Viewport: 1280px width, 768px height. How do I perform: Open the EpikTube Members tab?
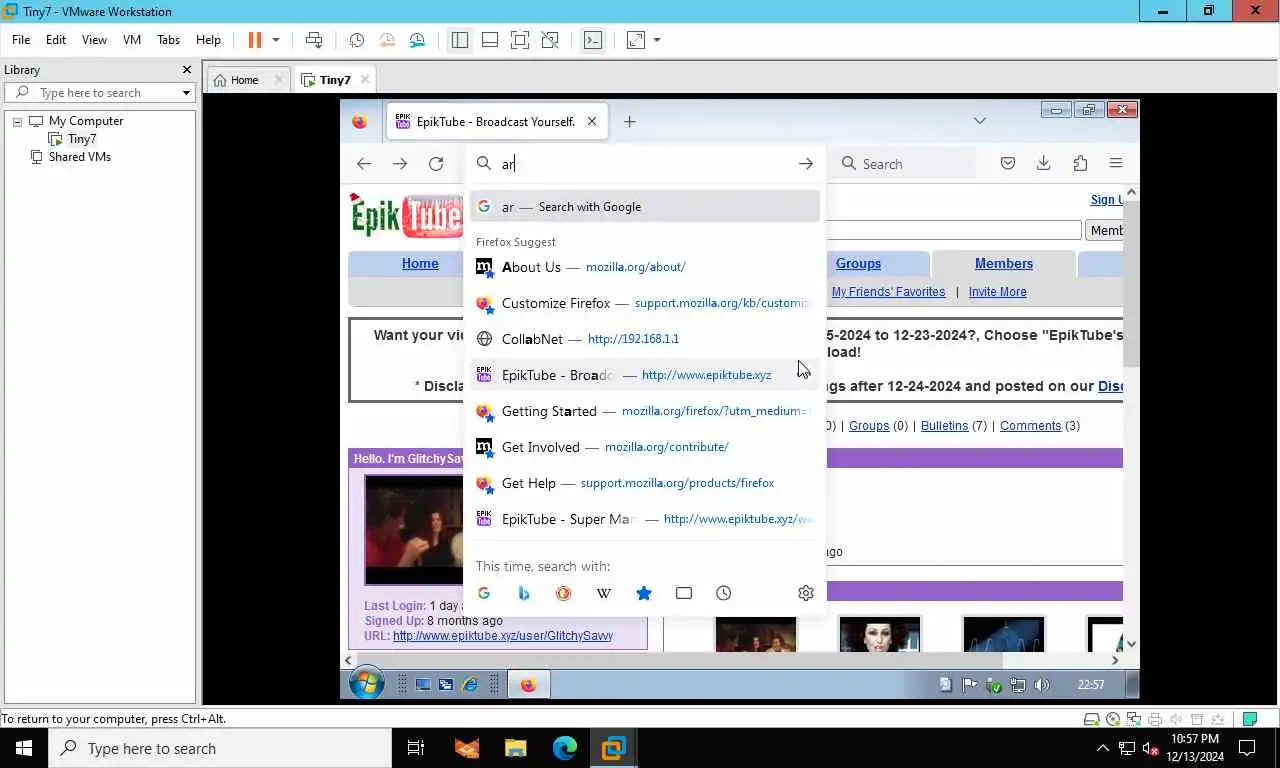pos(1004,264)
